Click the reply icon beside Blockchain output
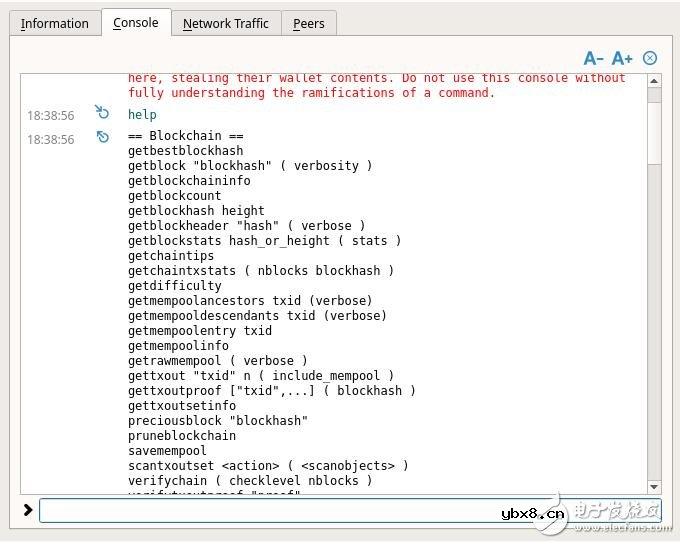 102,137
